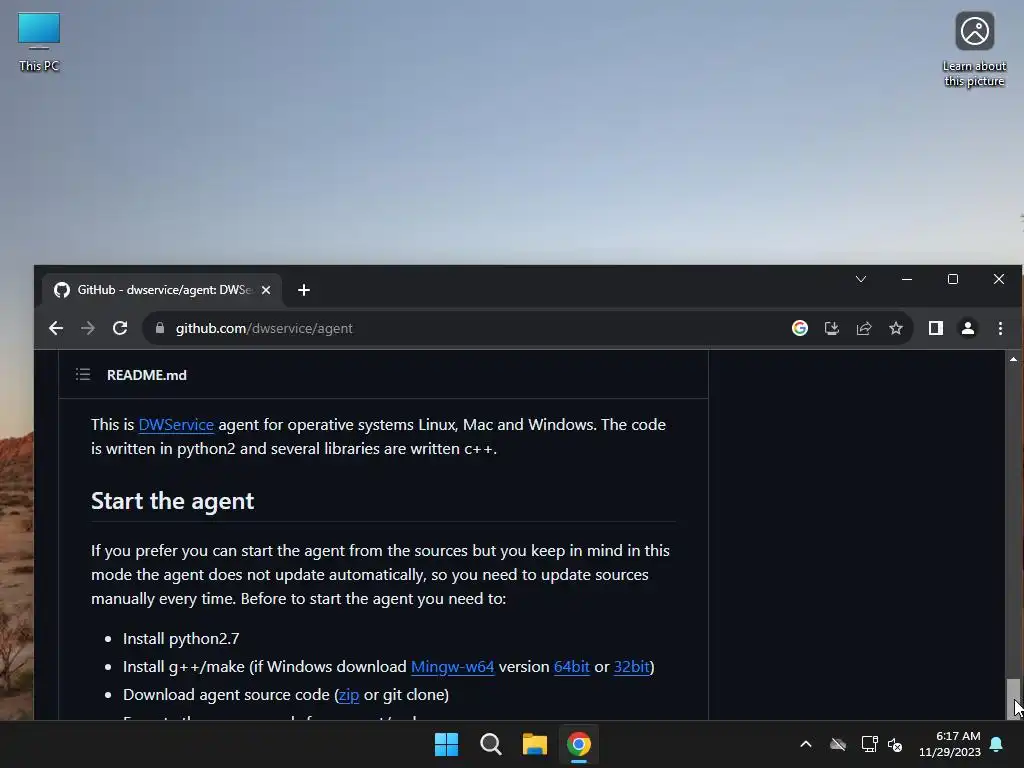Click OneDrive cloud tray icon
The image size is (1024, 768).
click(x=838, y=744)
